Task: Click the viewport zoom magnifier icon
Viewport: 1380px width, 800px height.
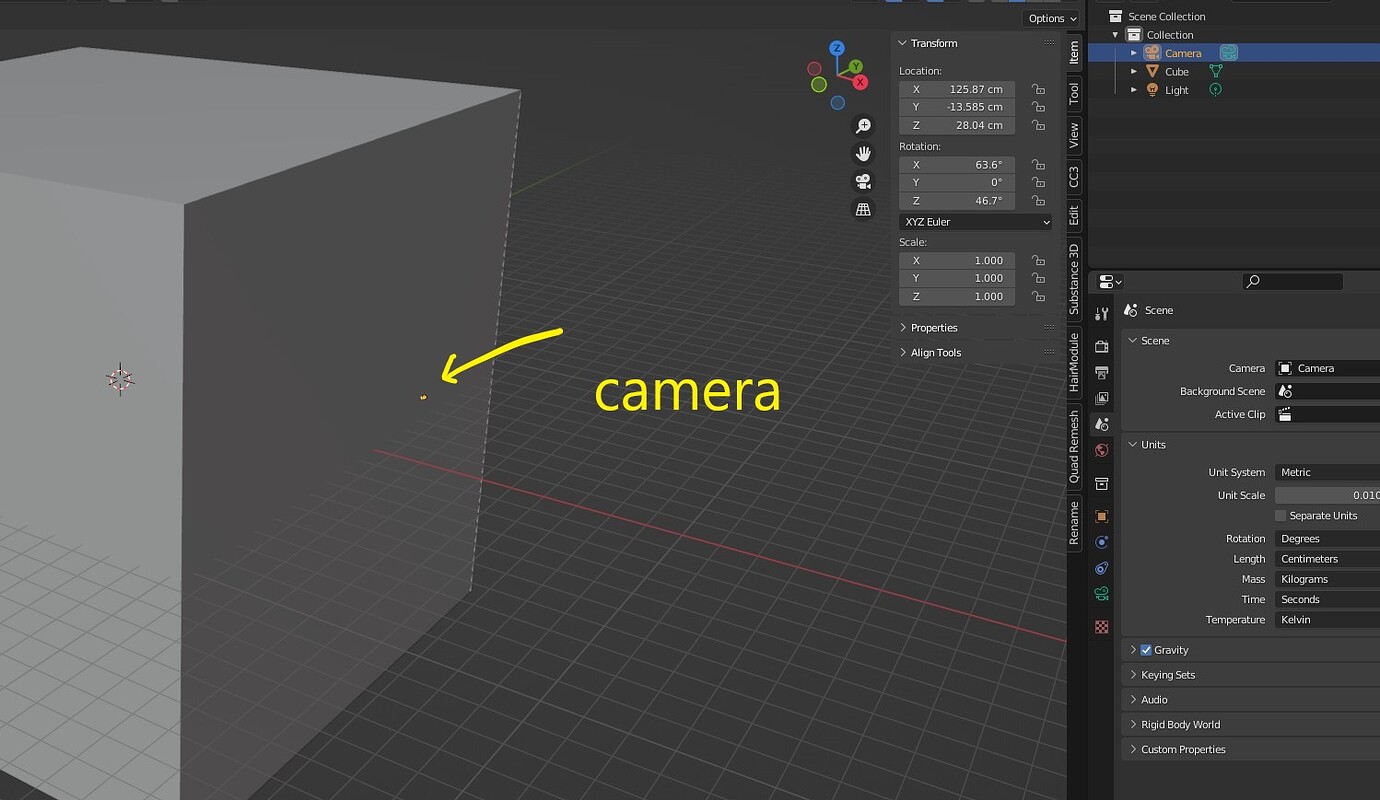Action: point(862,126)
